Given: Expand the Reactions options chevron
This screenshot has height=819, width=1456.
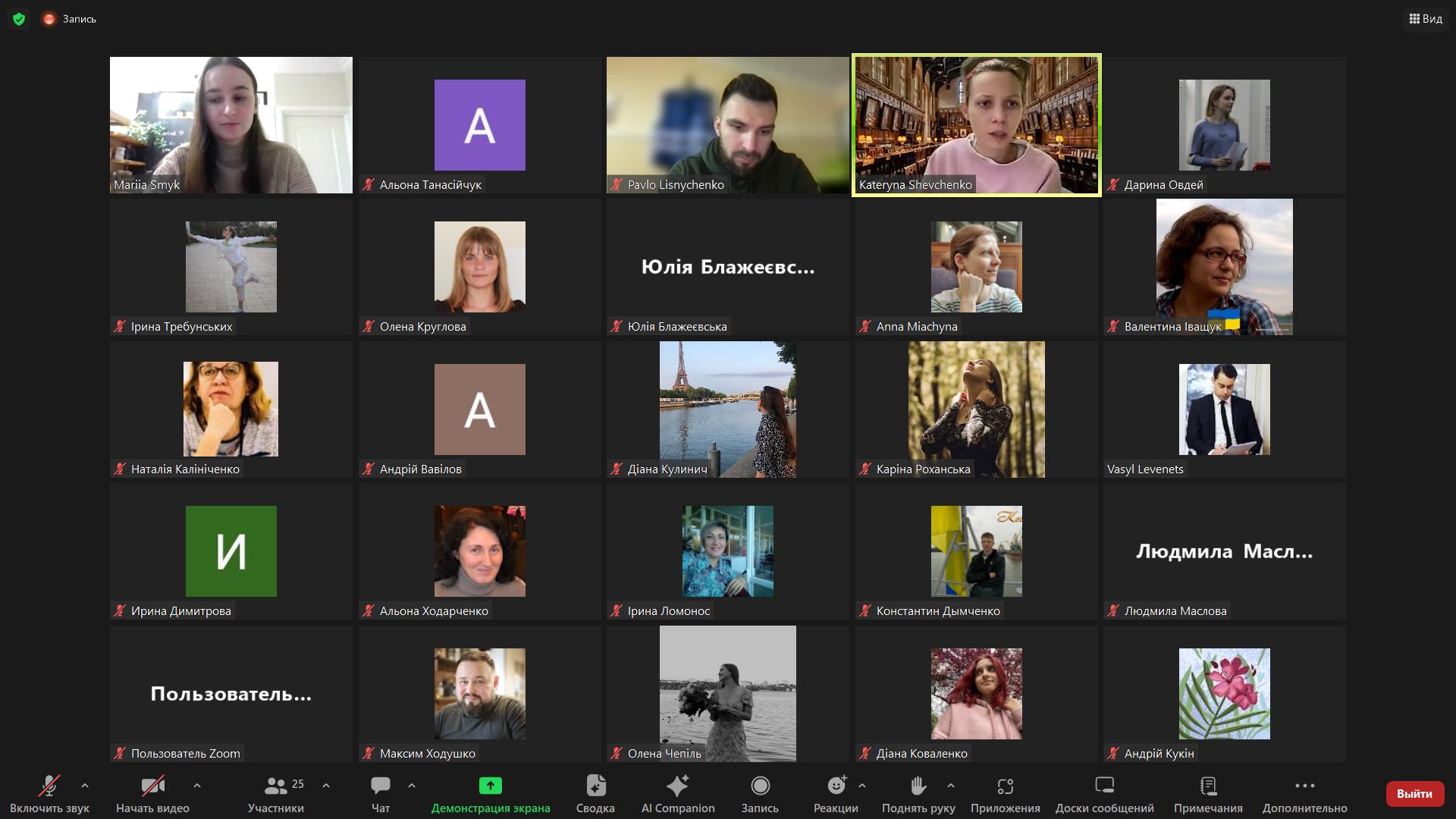Looking at the screenshot, I should [x=862, y=786].
